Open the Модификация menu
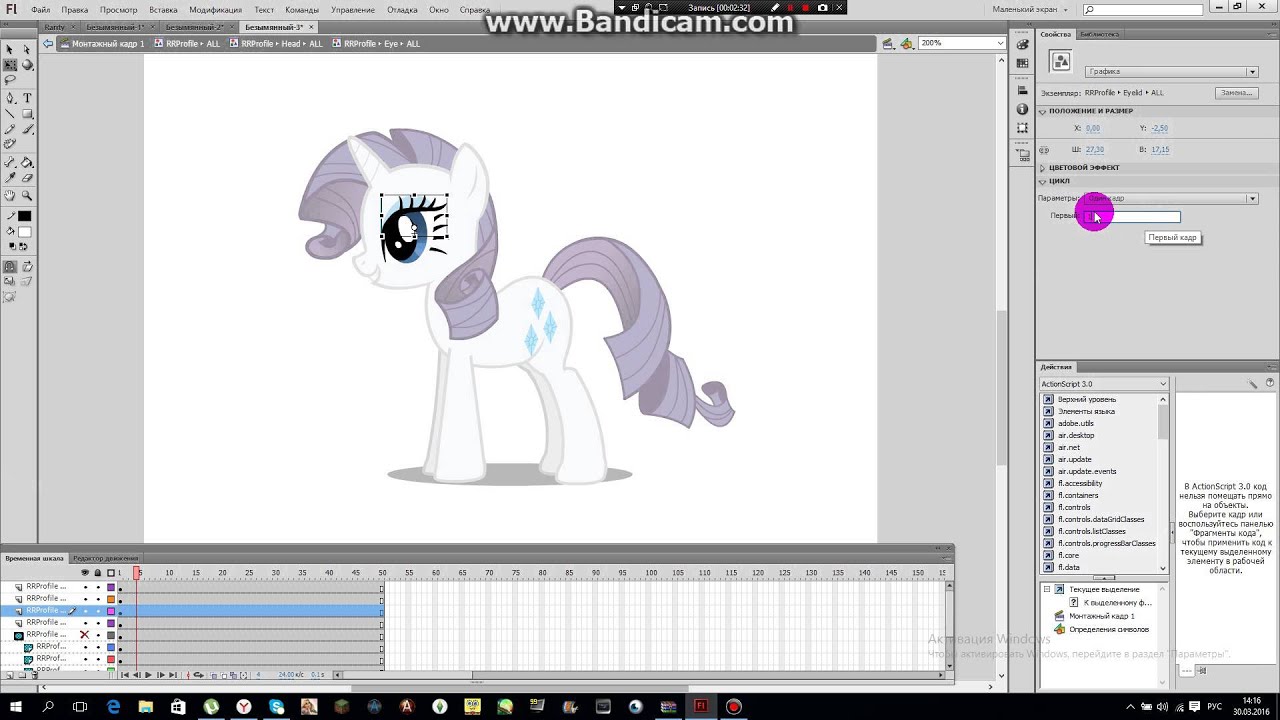Screen dimensions: 1280x720 pos(215,9)
